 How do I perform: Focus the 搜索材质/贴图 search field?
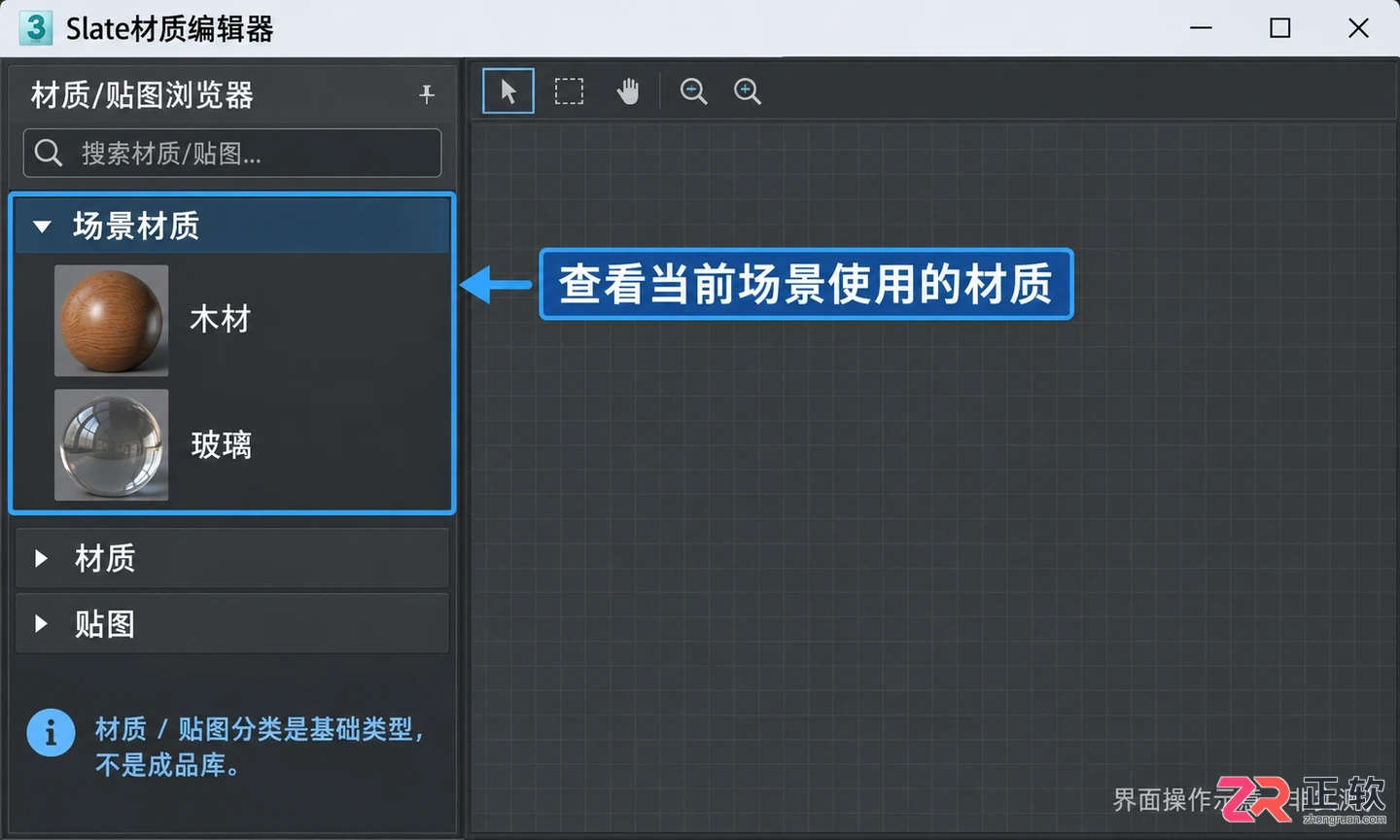232,153
